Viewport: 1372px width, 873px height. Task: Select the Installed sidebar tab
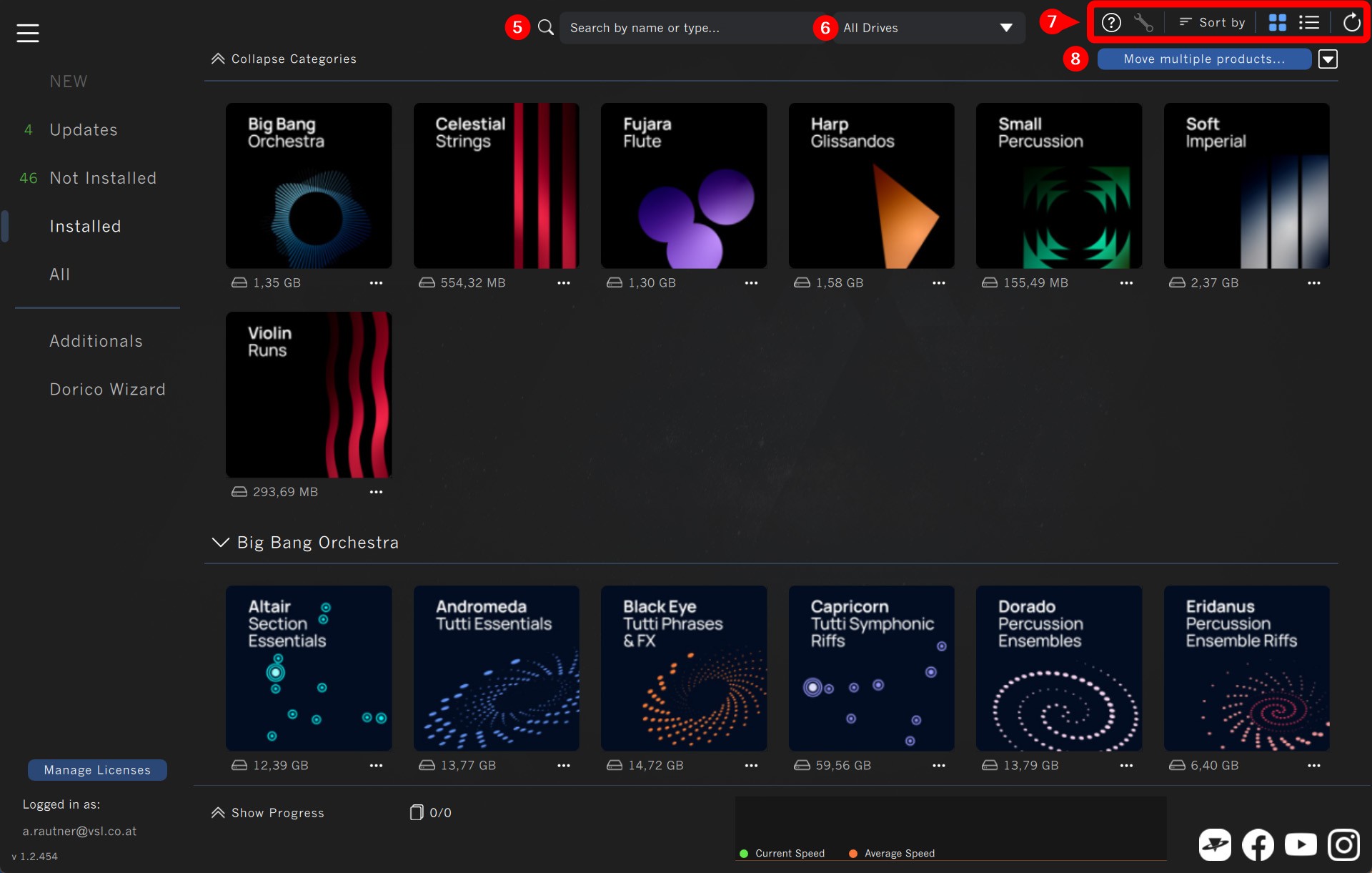pos(85,227)
